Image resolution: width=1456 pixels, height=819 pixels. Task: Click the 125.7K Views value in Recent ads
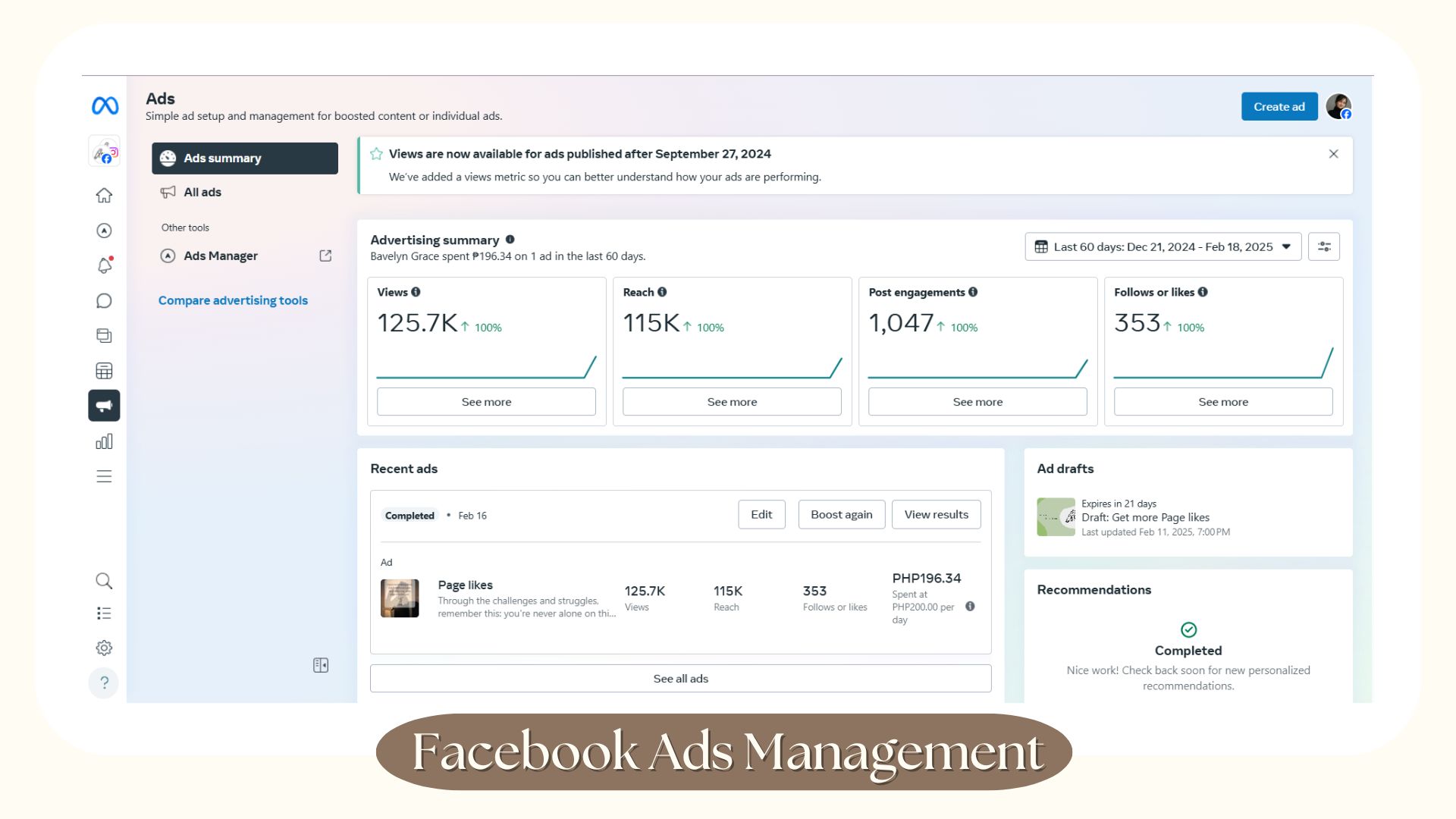[645, 591]
